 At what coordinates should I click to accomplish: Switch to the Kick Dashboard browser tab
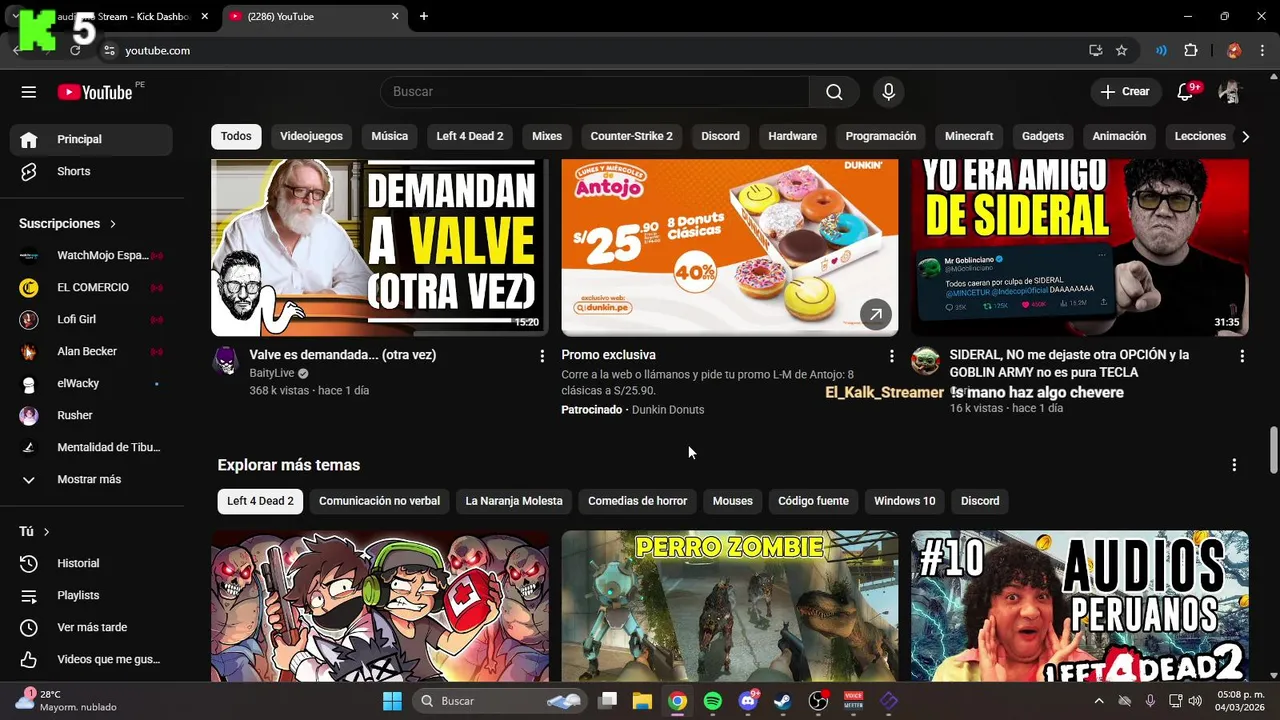pyautogui.click(x=120, y=17)
